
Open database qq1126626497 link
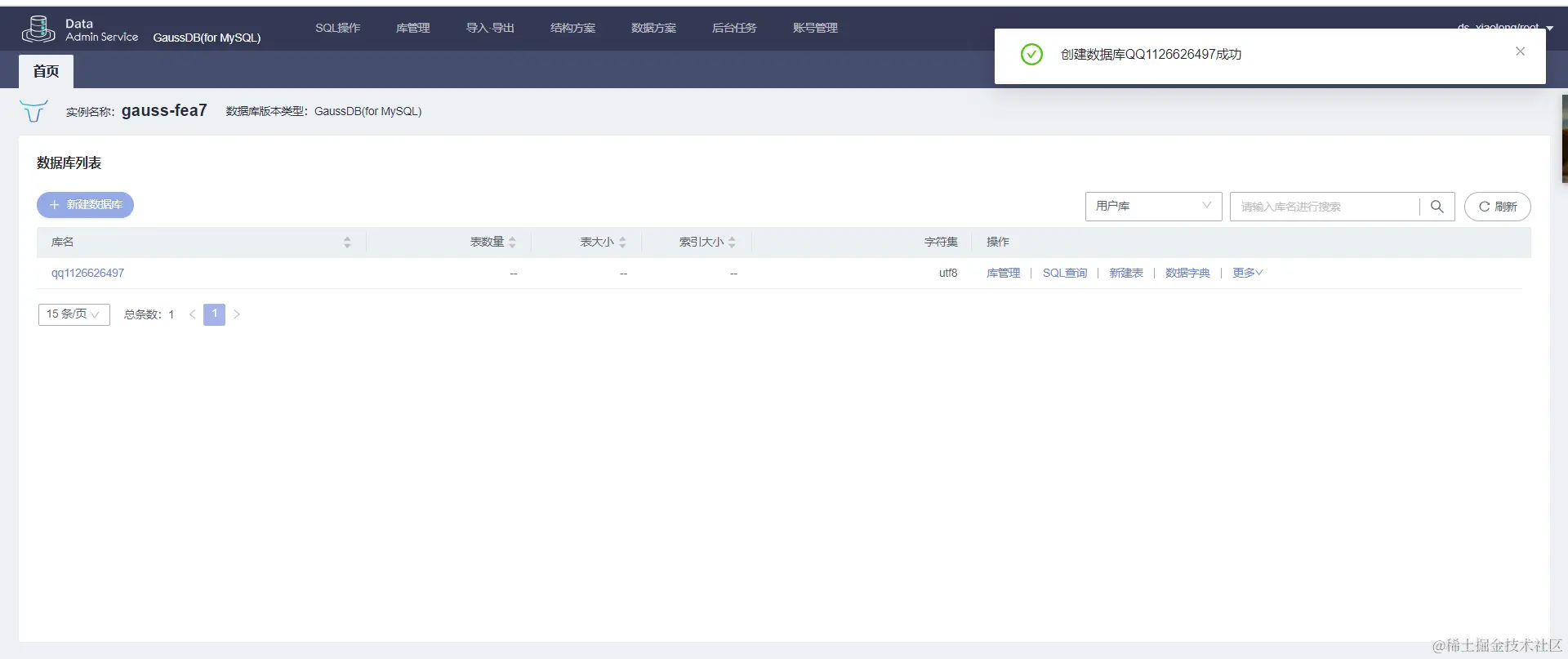click(87, 273)
